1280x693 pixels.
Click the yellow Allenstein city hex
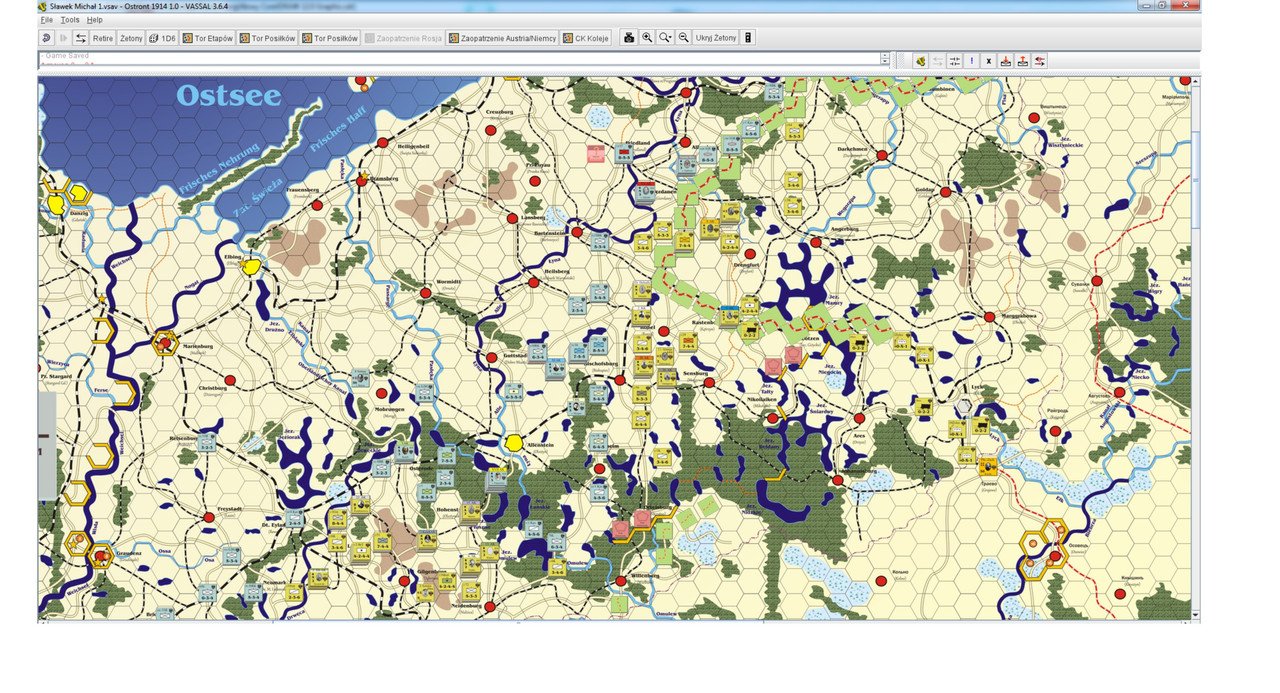[513, 442]
